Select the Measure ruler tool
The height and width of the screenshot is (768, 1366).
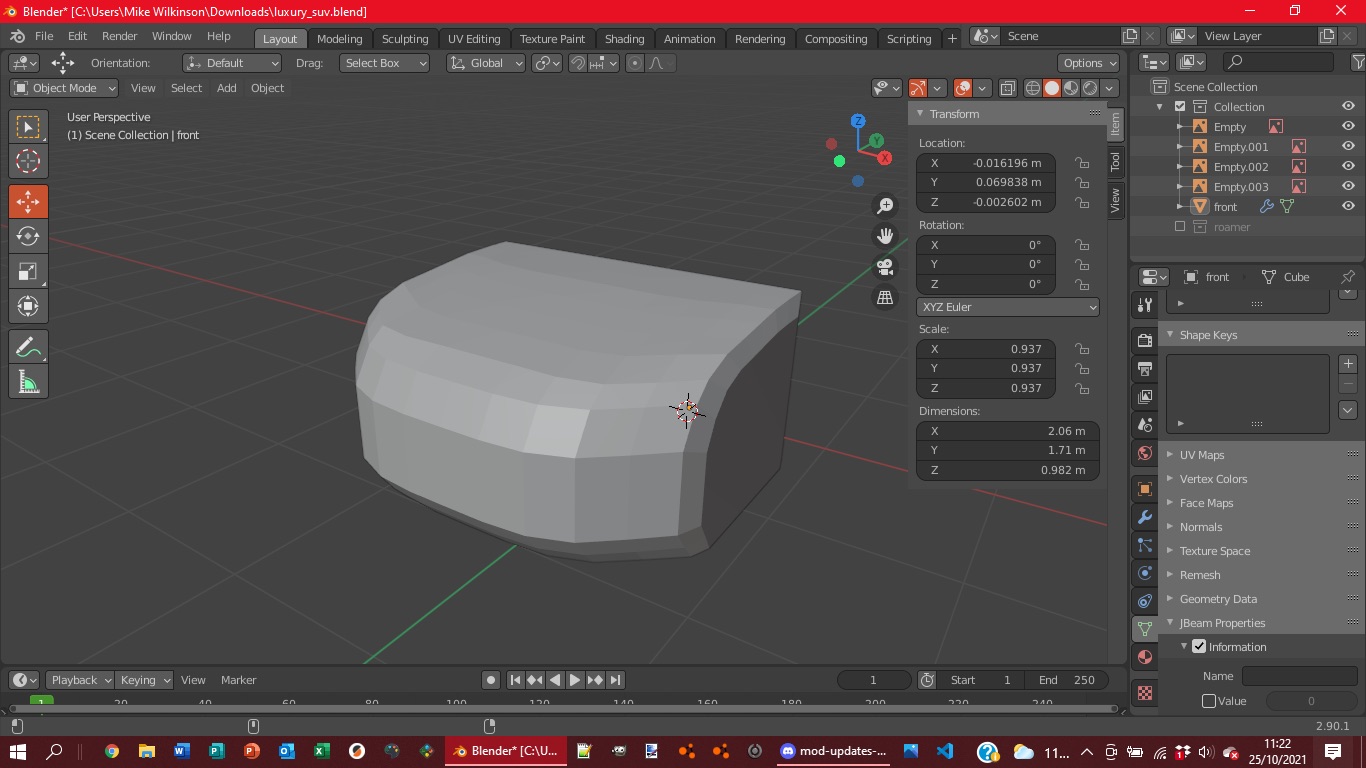tap(28, 382)
